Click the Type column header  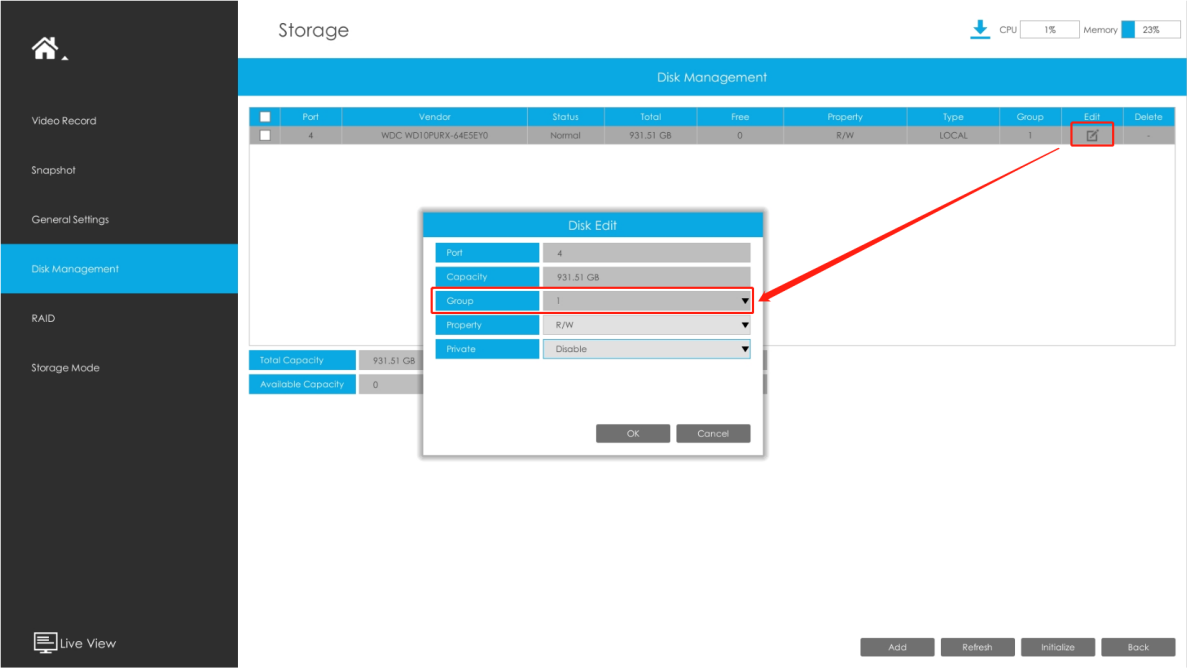click(953, 117)
